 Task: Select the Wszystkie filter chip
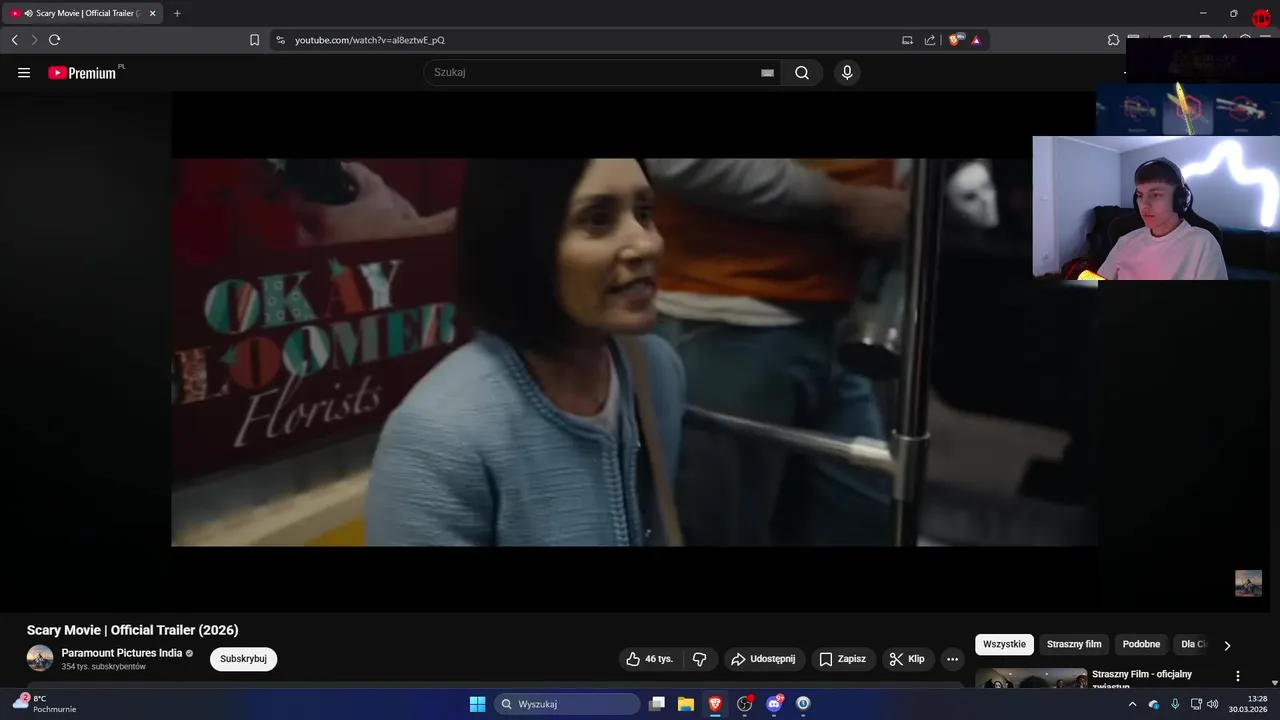(1004, 645)
